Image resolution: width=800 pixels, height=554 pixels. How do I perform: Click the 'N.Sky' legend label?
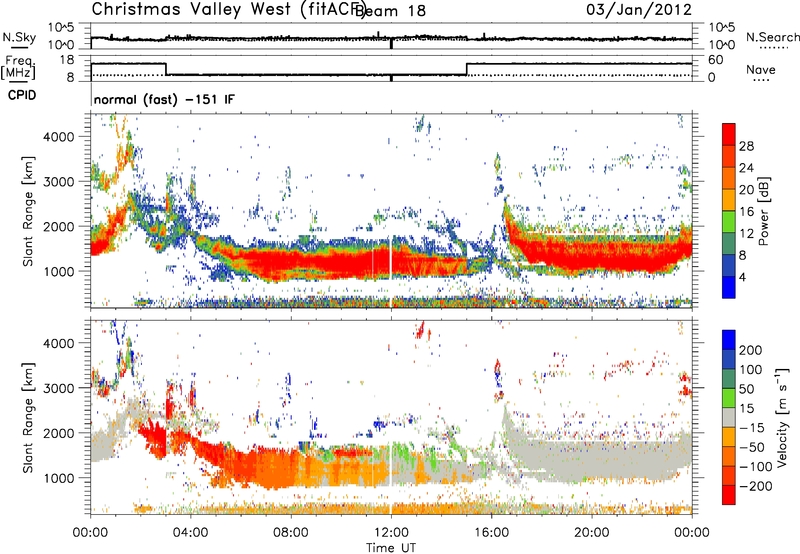pyautogui.click(x=19, y=37)
